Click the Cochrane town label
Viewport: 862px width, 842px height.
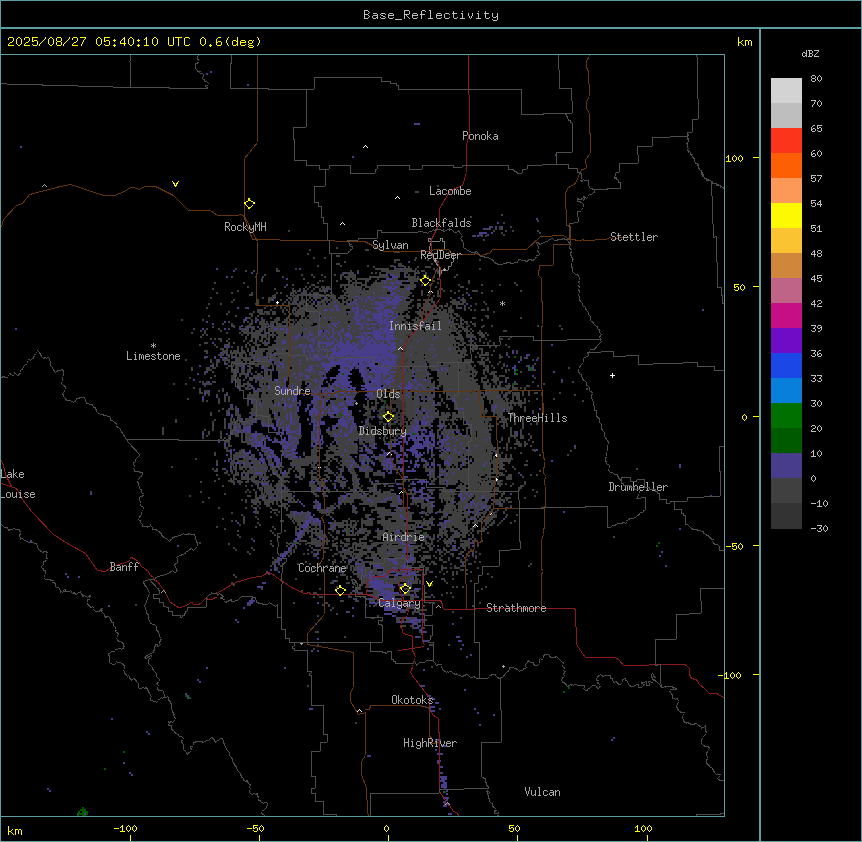pos(322,568)
